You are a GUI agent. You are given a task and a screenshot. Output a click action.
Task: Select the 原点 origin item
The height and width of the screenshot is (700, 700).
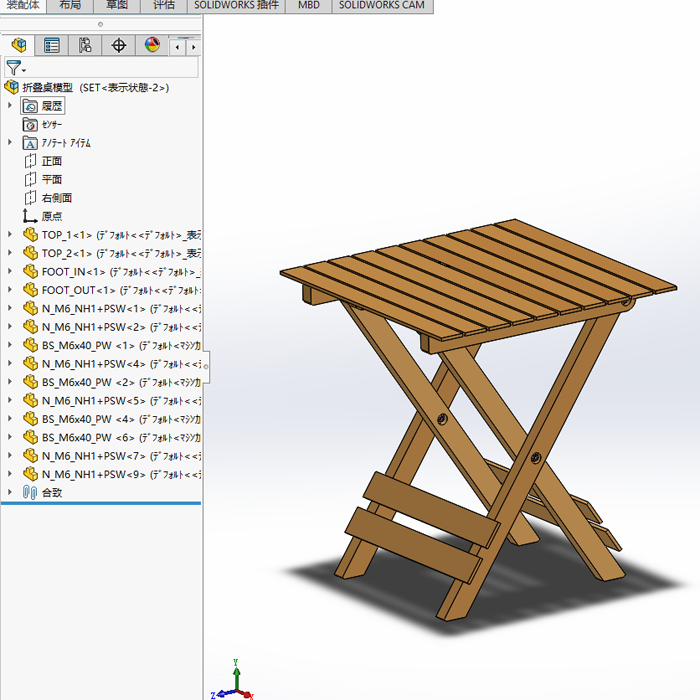coord(42,216)
